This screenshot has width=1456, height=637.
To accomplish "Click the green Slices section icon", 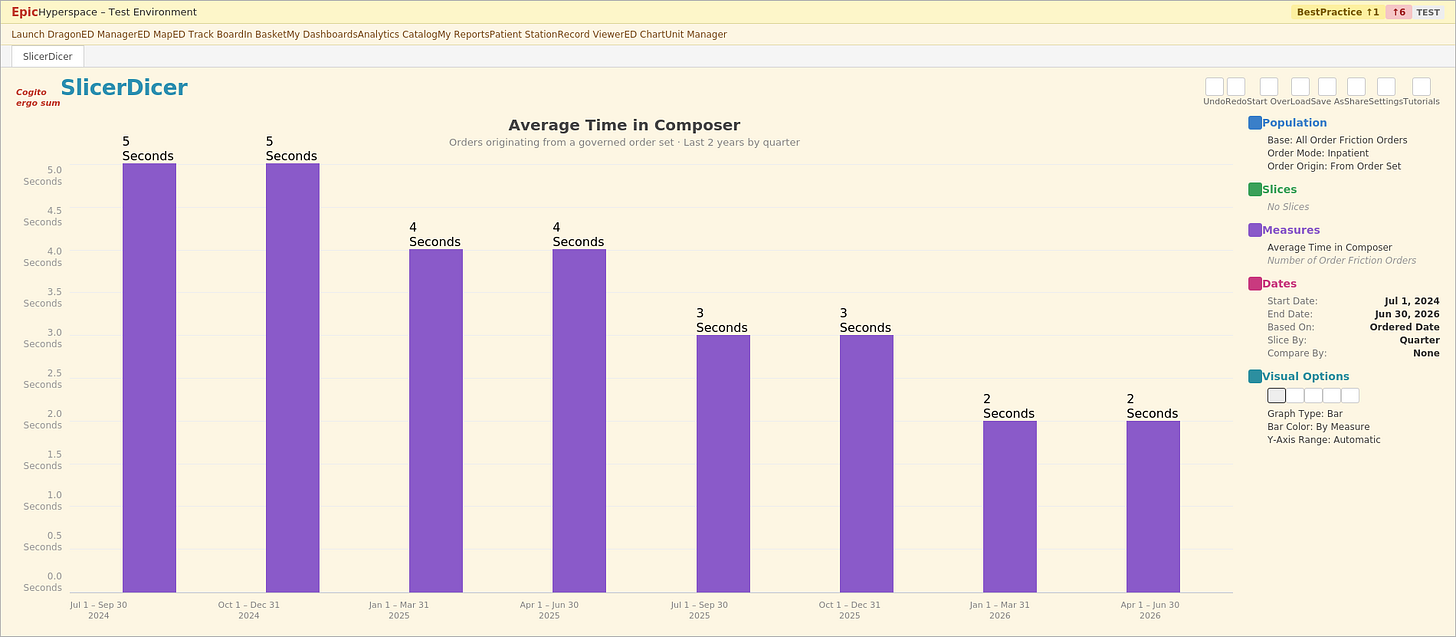I will coord(1255,190).
